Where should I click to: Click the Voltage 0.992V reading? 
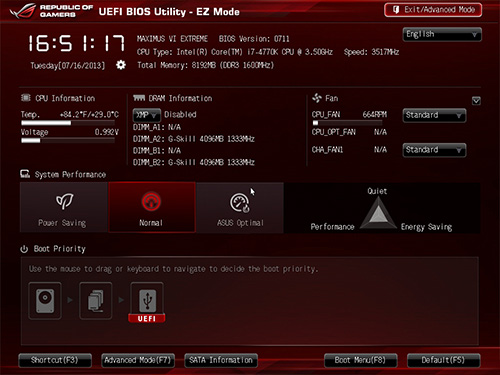pyautogui.click(x=70, y=132)
